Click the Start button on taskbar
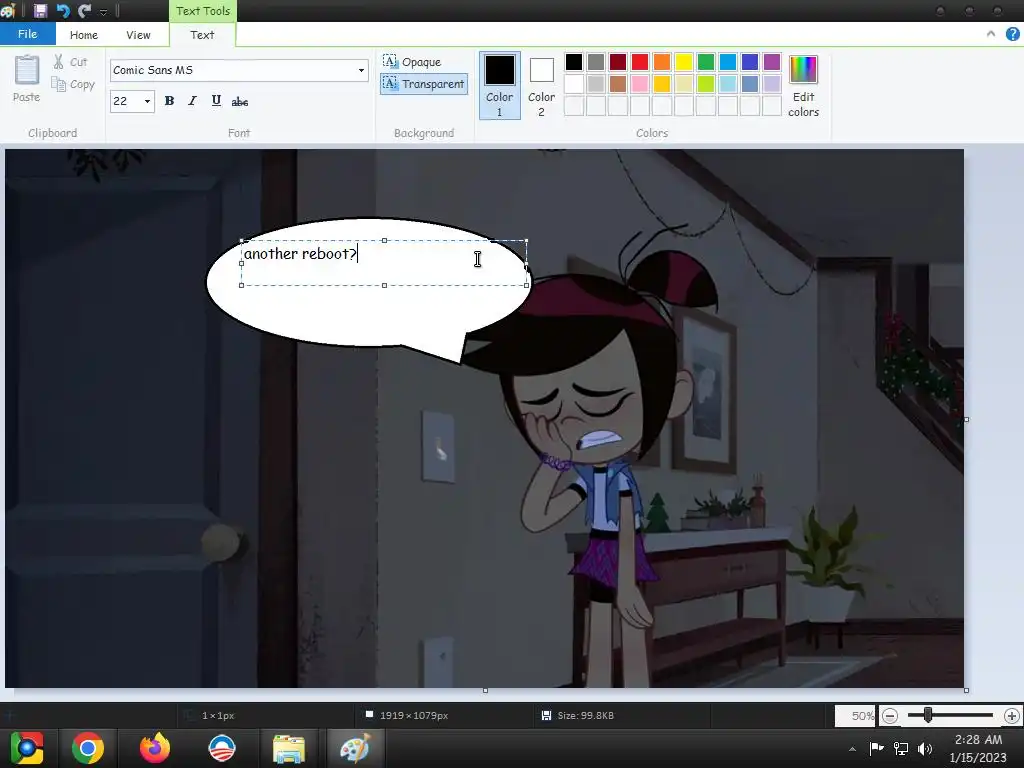The width and height of the screenshot is (1024, 768). [27, 748]
